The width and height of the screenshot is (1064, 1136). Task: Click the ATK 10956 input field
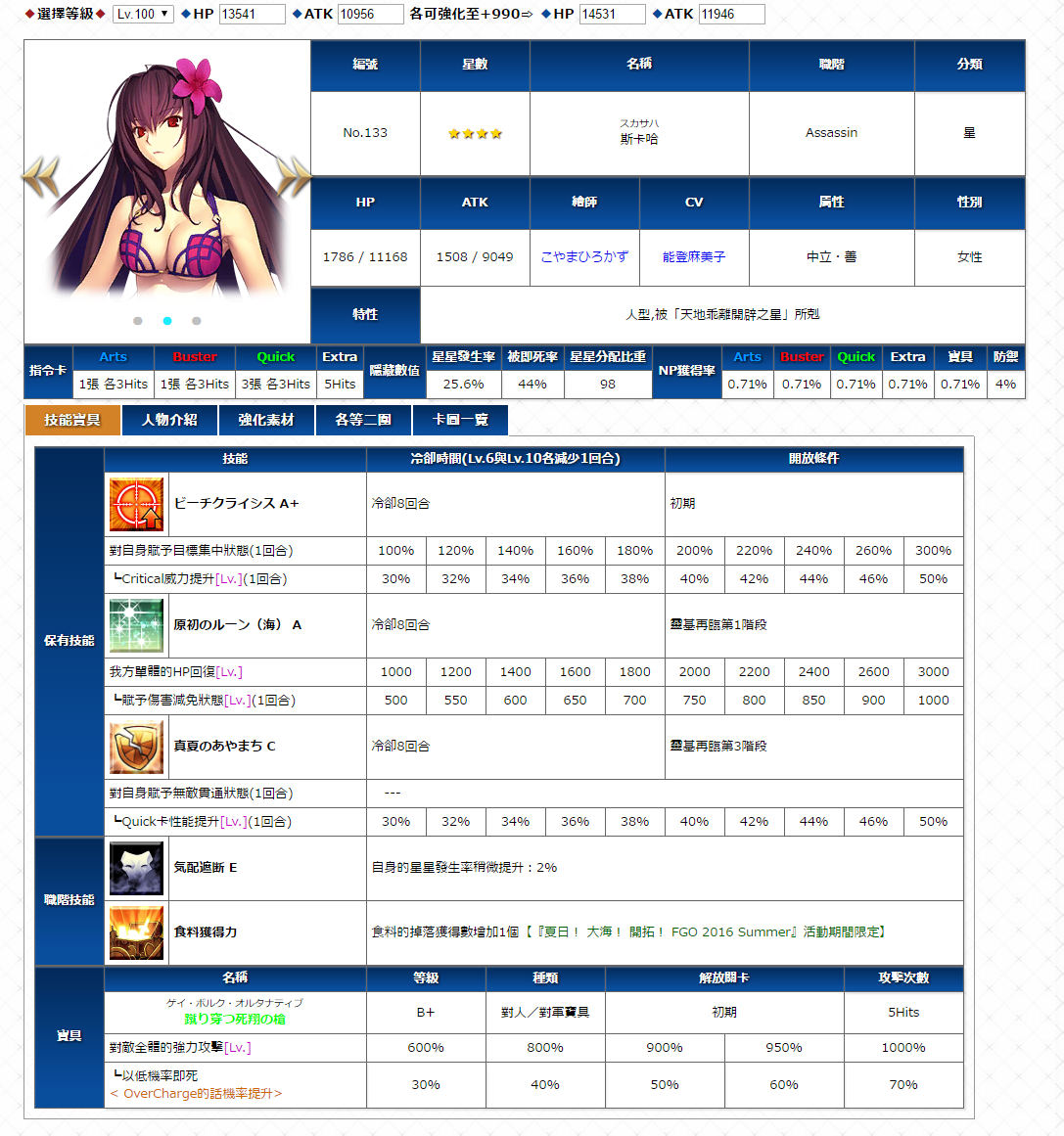[370, 14]
